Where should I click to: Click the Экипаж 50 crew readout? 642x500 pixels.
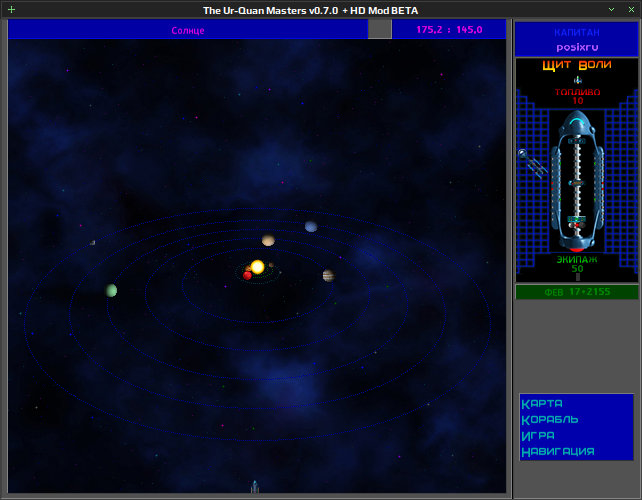(577, 264)
